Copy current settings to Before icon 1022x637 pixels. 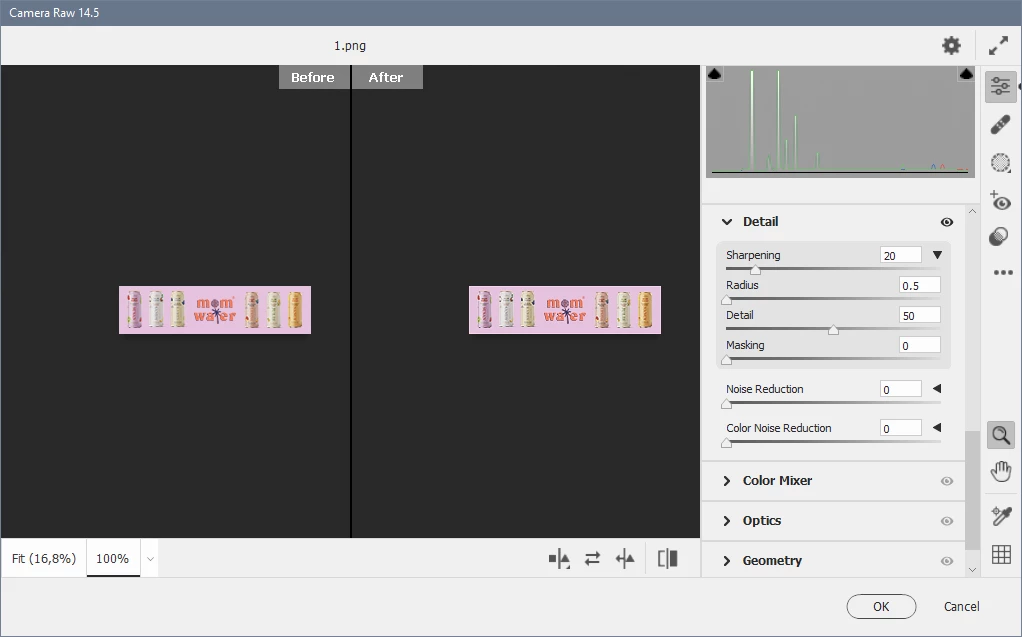coord(624,559)
